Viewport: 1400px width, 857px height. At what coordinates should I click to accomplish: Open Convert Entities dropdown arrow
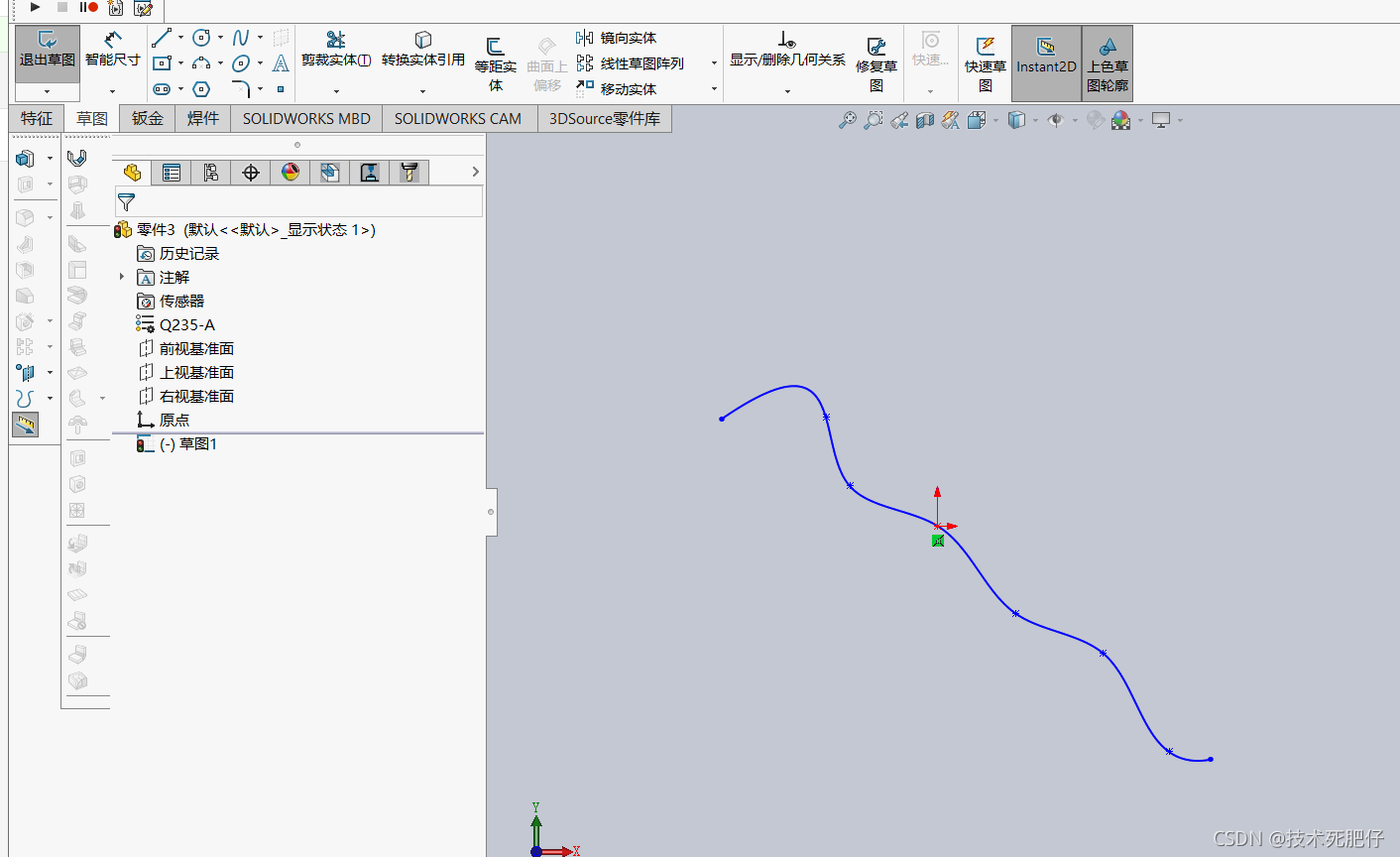point(423,91)
